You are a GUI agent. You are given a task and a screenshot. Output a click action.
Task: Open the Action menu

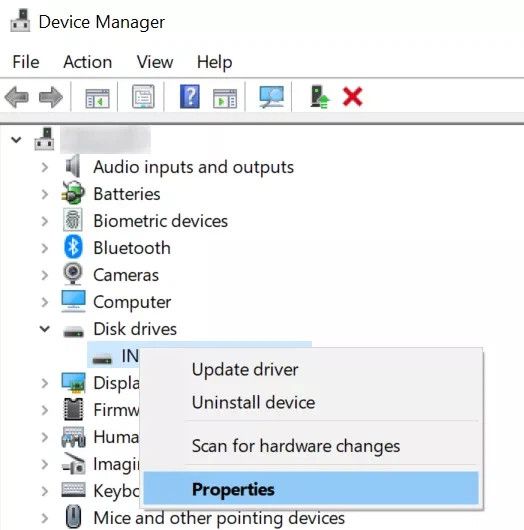click(88, 62)
